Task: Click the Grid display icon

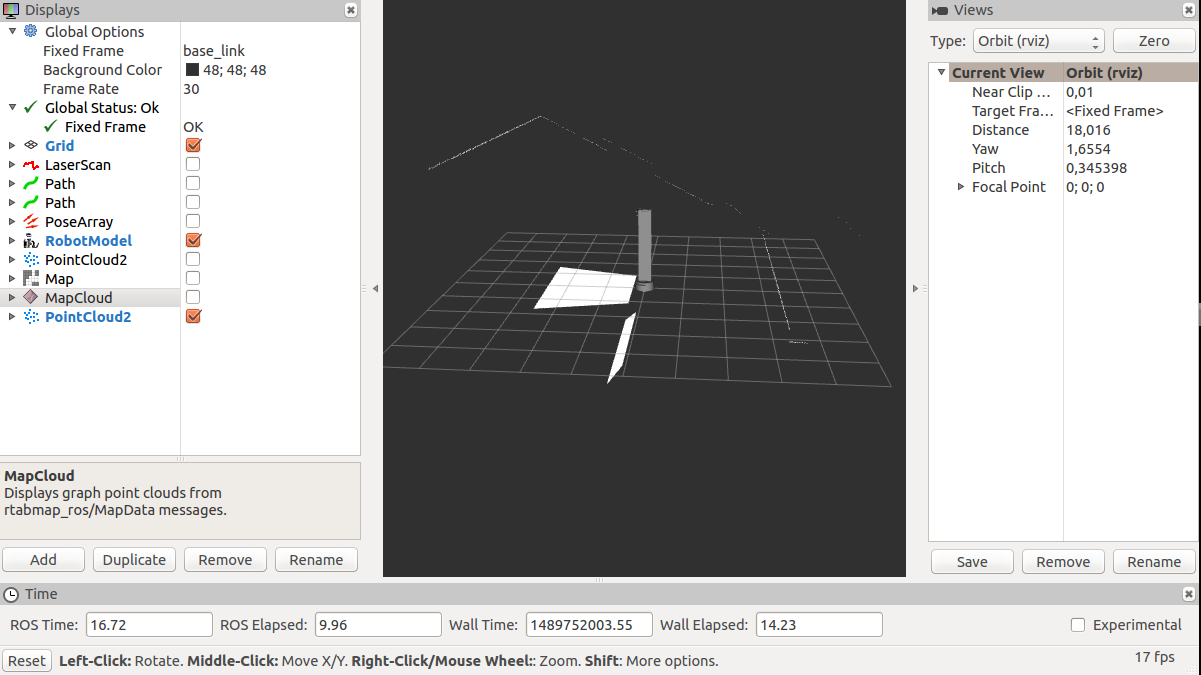Action: click(31, 146)
